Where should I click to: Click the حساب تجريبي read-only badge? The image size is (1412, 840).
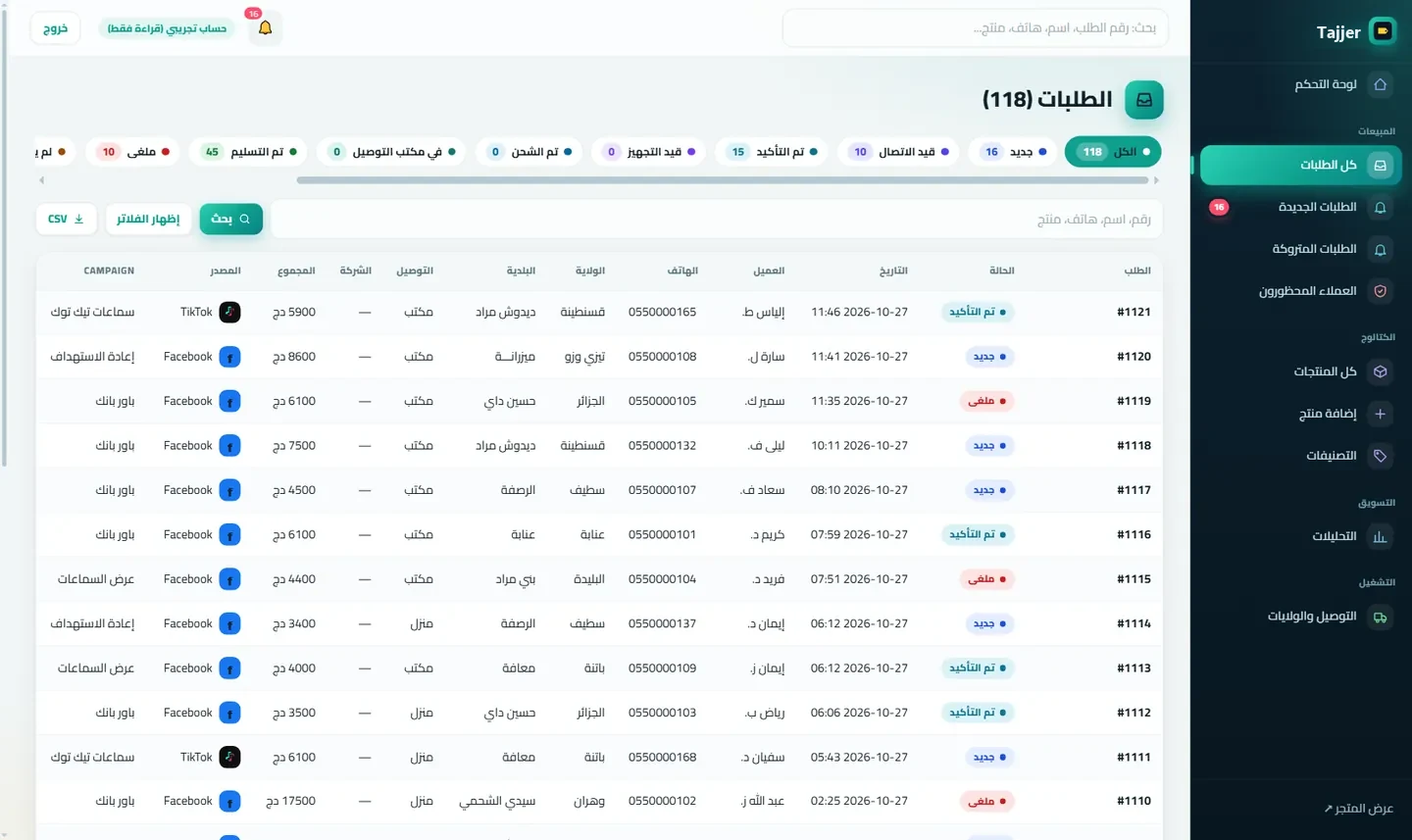click(167, 28)
